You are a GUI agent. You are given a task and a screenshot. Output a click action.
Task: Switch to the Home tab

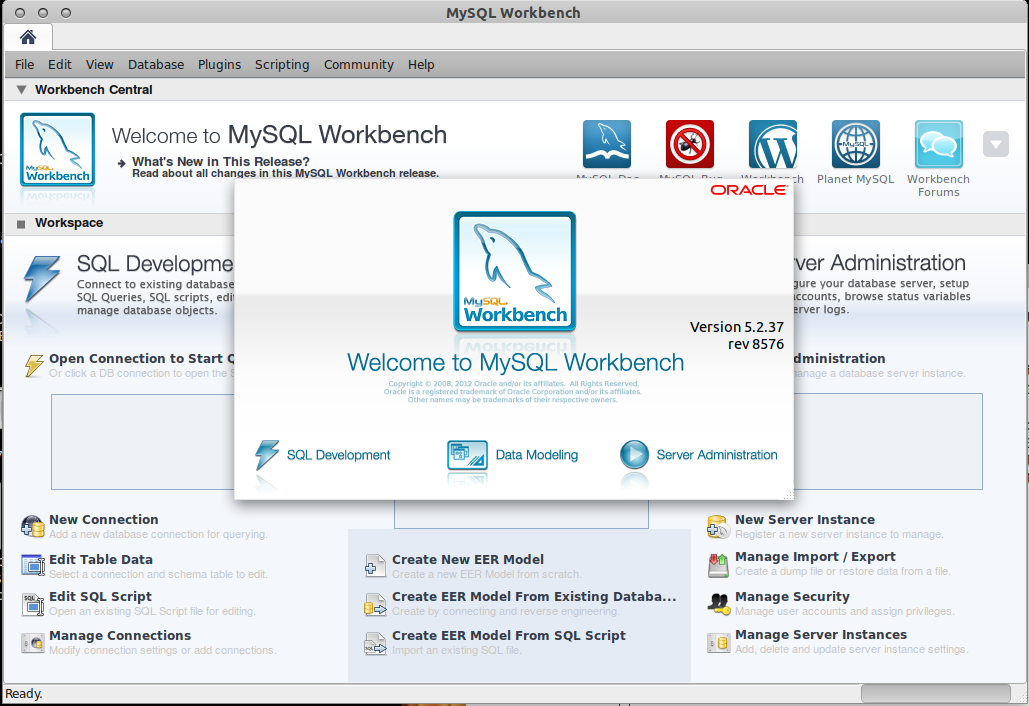tap(28, 37)
